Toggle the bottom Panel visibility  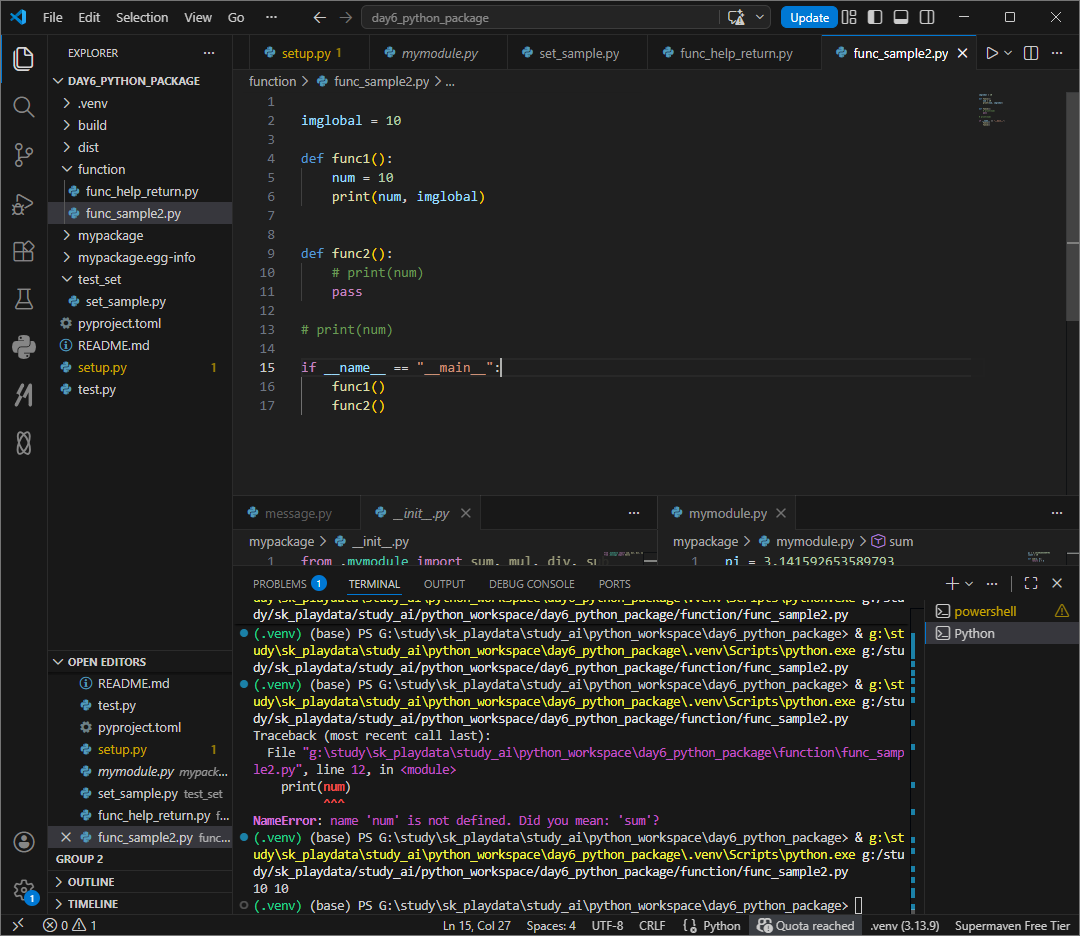pos(901,17)
